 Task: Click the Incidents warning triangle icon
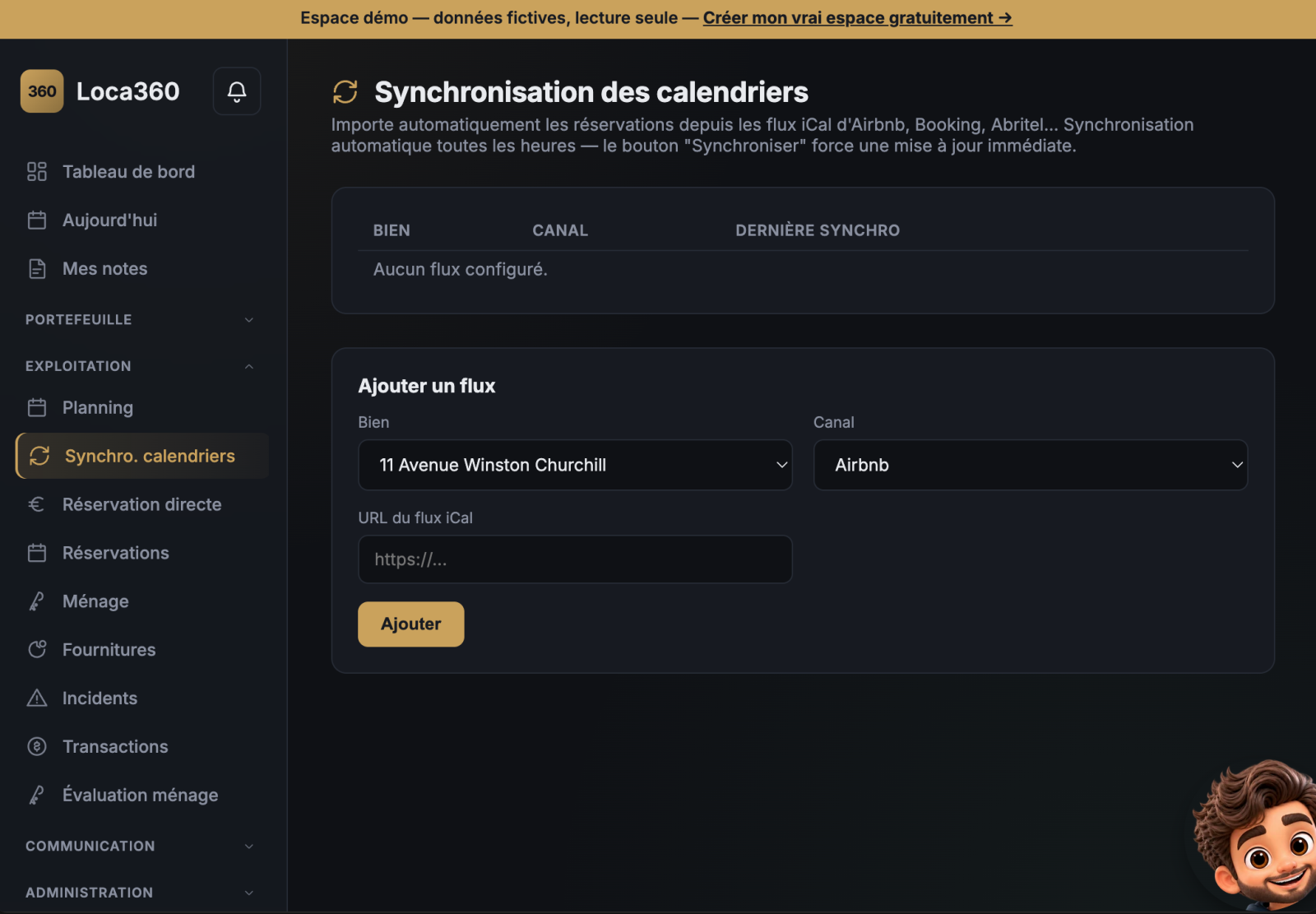(37, 698)
